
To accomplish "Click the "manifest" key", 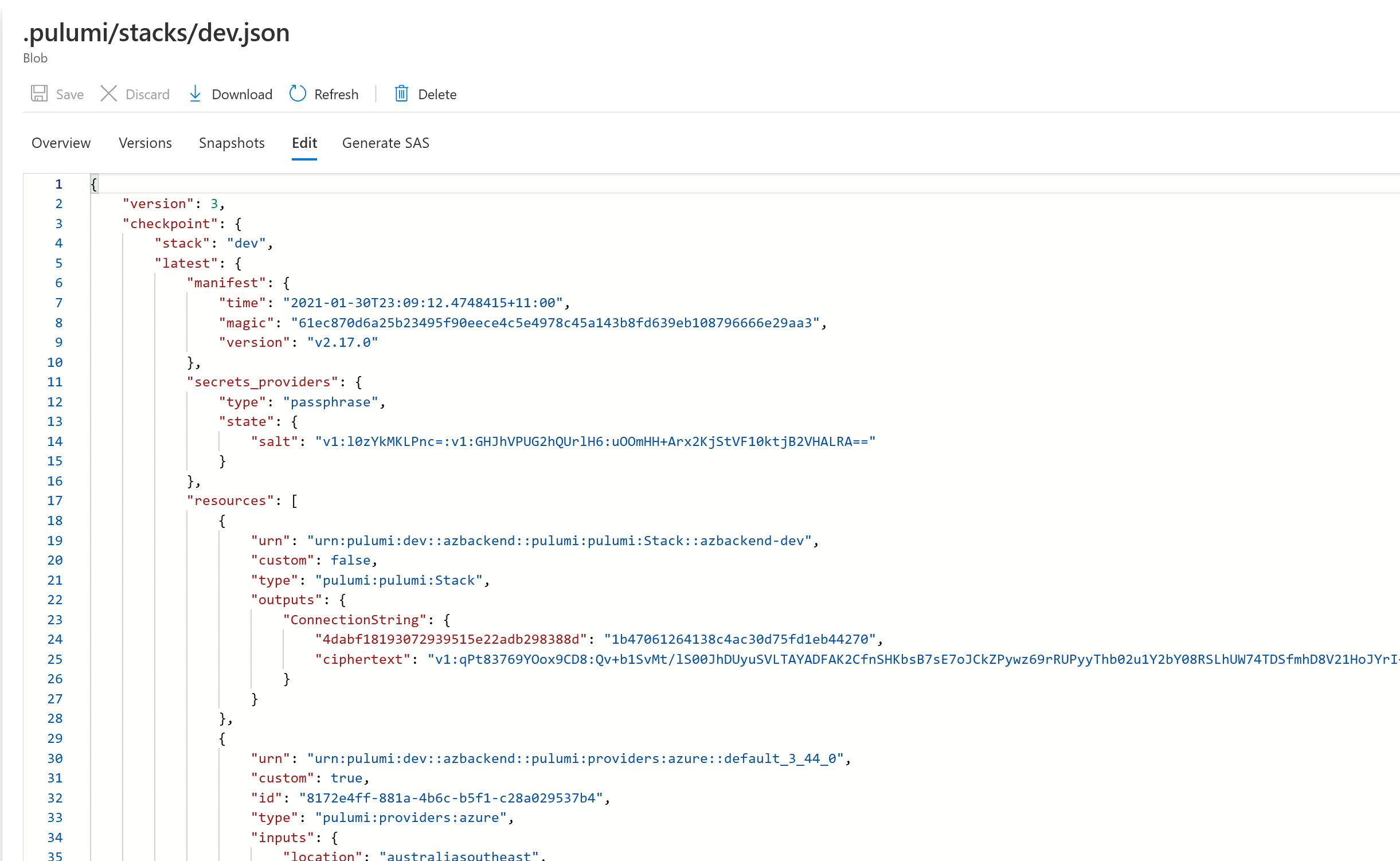I will 226,283.
